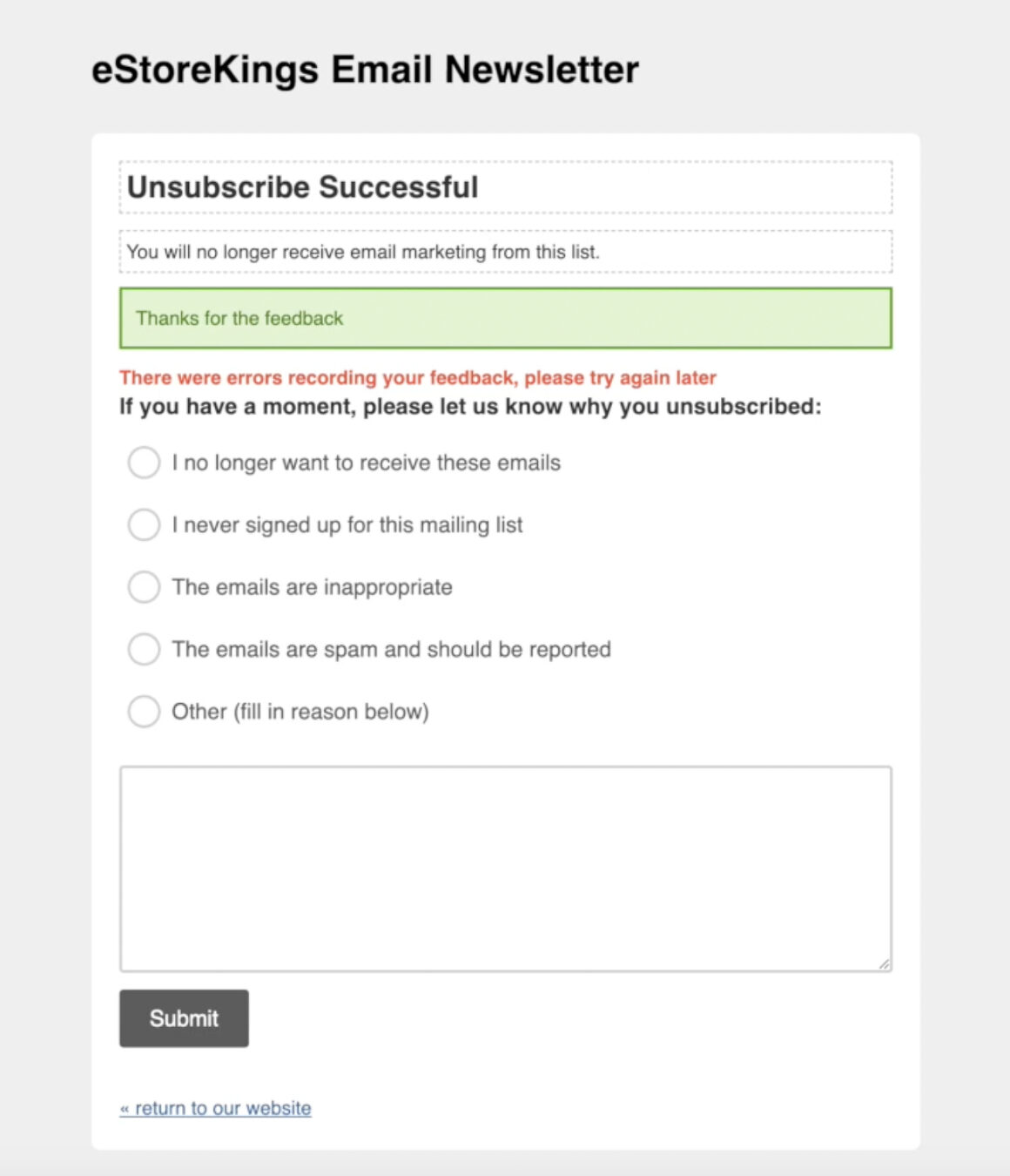This screenshot has height=1176, width=1010.
Task: Mark 'The emails are spam and should be reported'
Action: (144, 649)
